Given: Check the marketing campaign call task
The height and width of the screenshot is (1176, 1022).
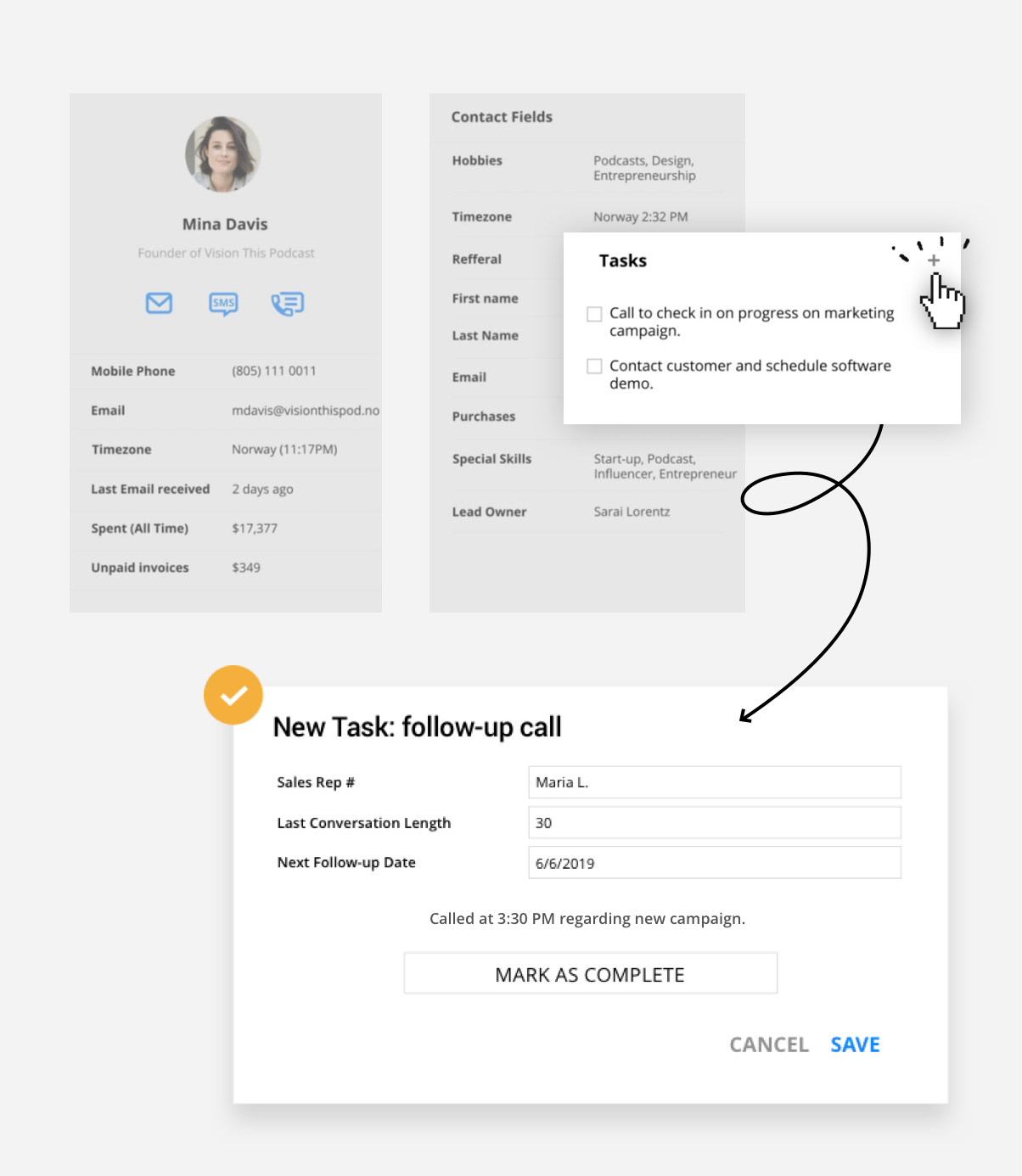Looking at the screenshot, I should (x=593, y=313).
